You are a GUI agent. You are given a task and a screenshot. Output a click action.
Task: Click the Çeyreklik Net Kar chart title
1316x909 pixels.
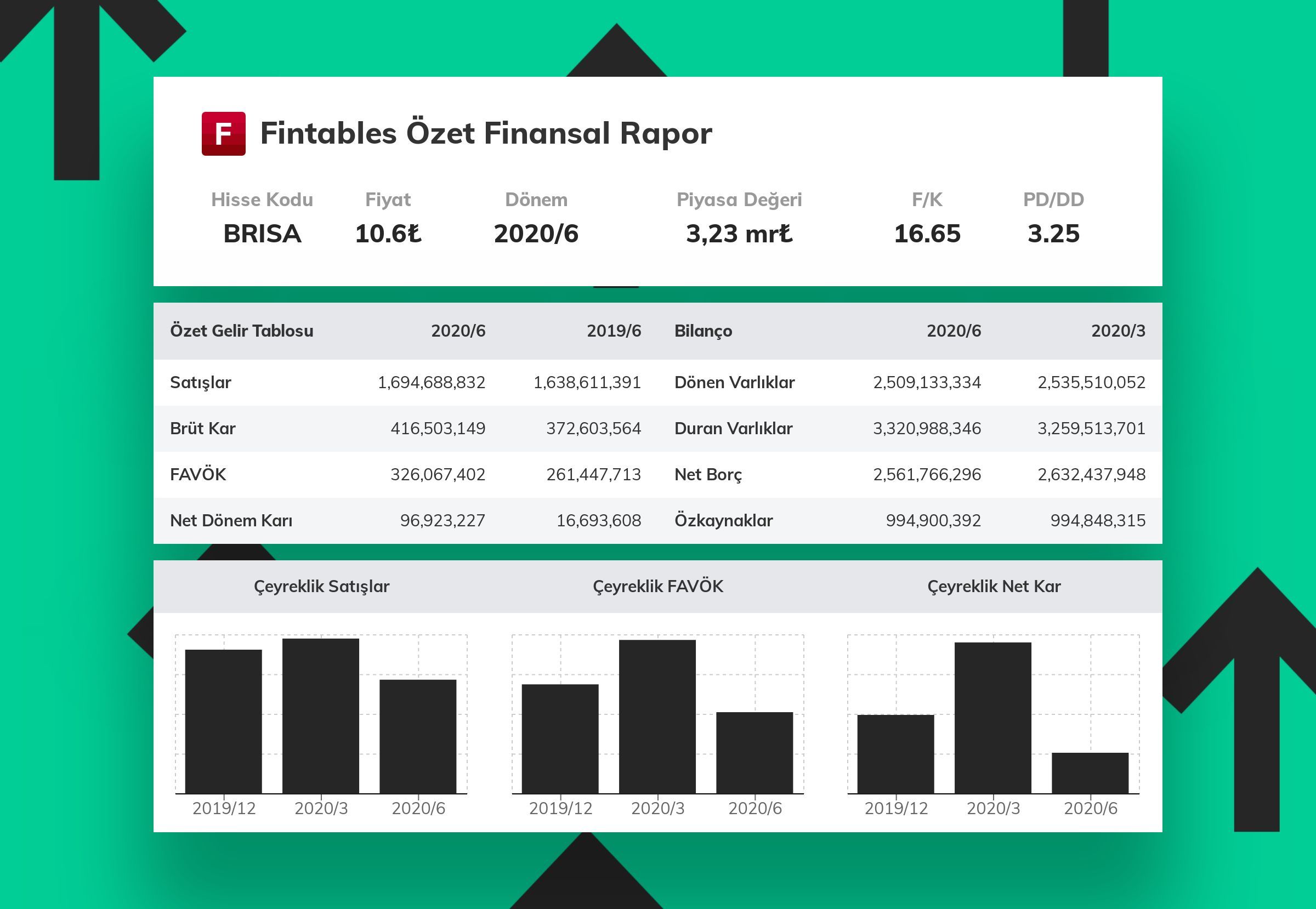click(994, 587)
